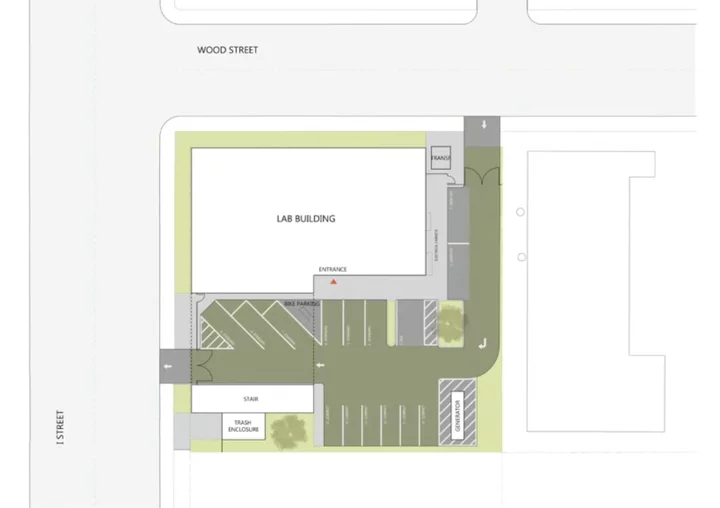
Task: Click the down arrow at Wood Street driveway
Action: click(484, 125)
